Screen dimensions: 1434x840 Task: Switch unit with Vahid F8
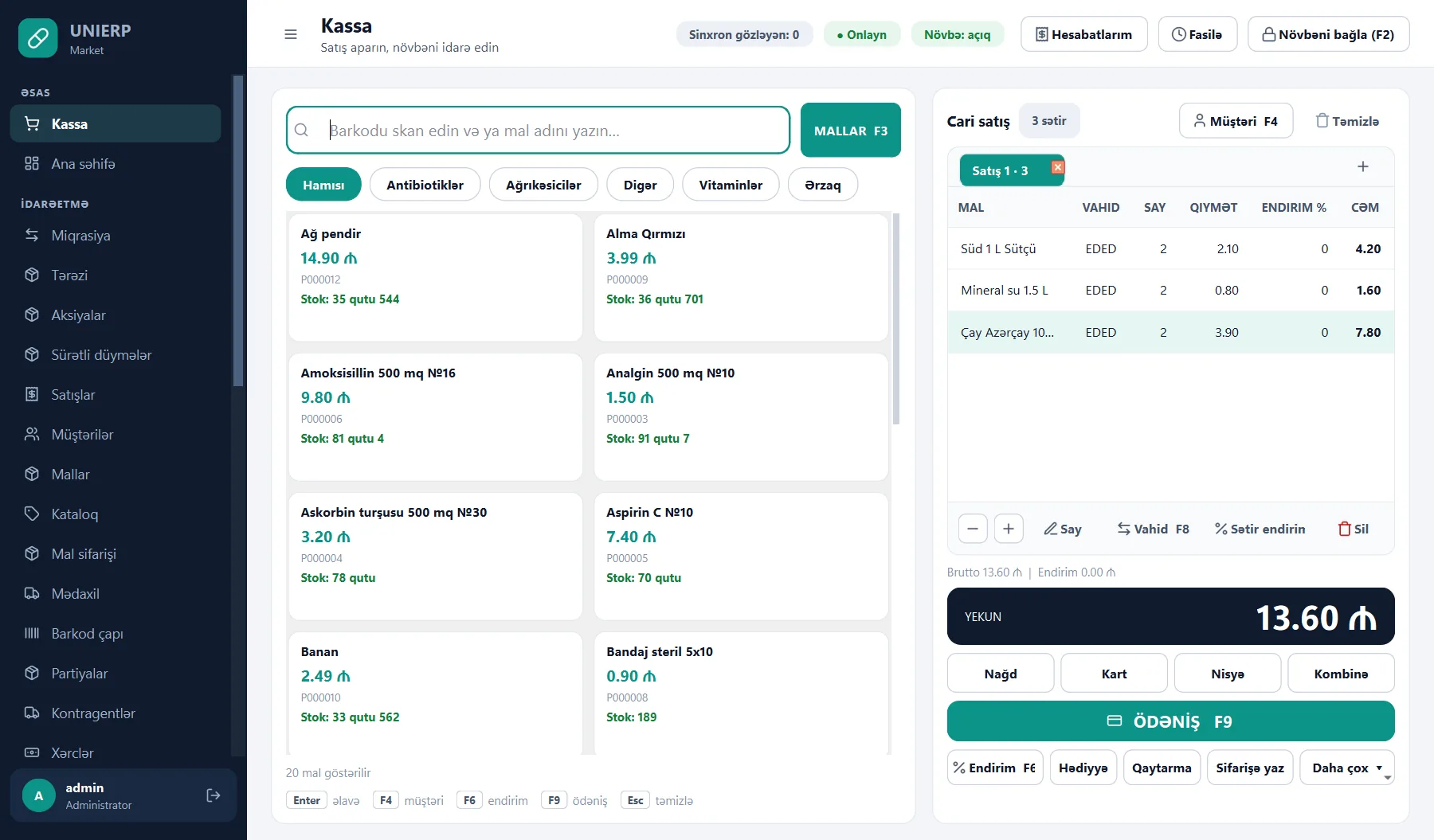(x=1153, y=529)
